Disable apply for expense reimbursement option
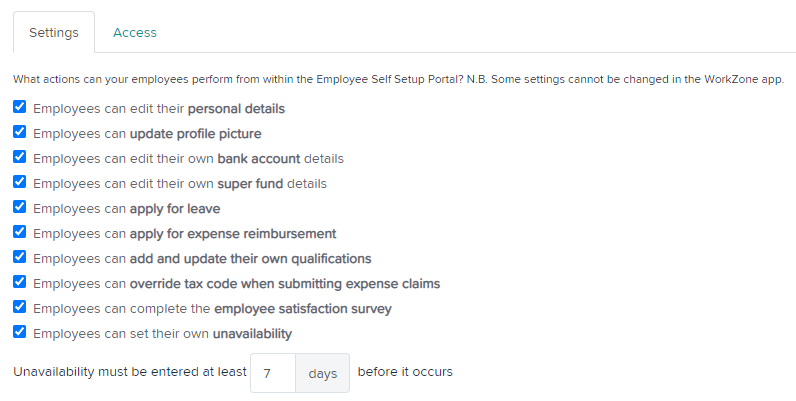Screen dimensions: 796x401 click(x=20, y=232)
